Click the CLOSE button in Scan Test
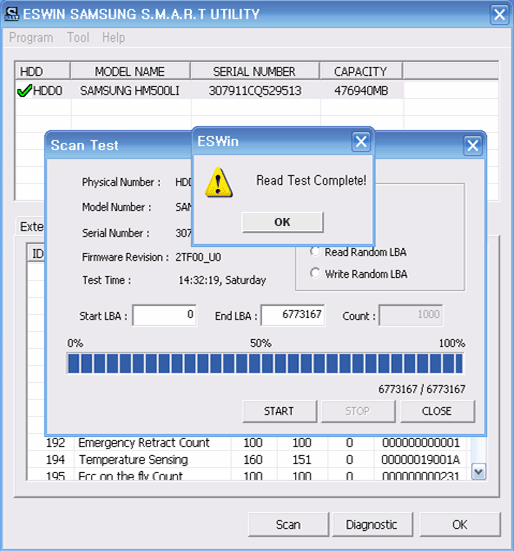 [x=437, y=411]
